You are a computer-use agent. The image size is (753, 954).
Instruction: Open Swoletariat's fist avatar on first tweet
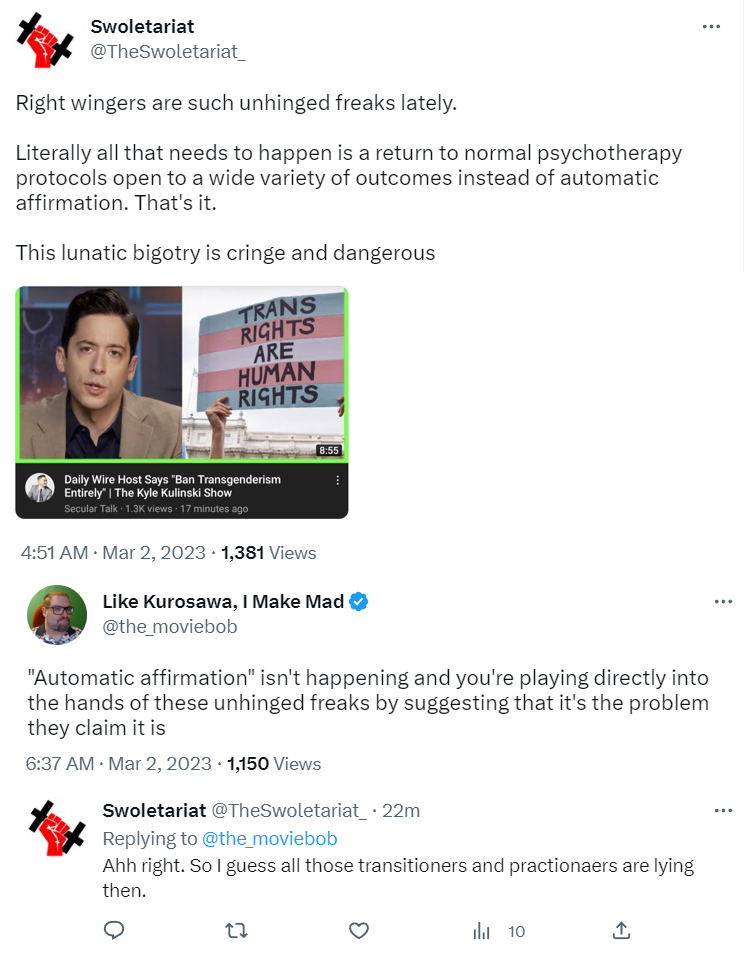(45, 40)
